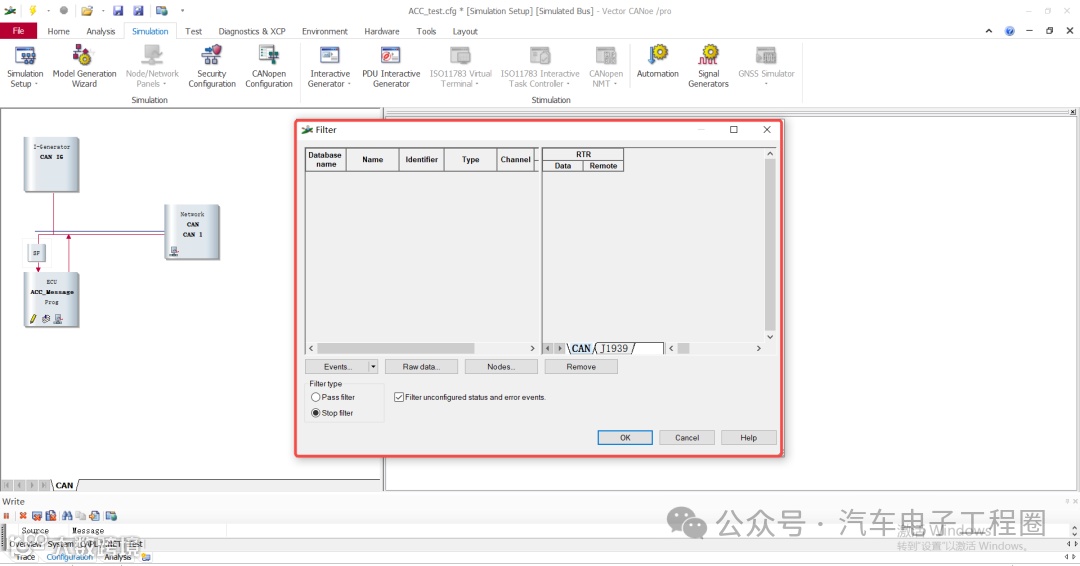Switch to the Configuration desktop tab
This screenshot has width=1080, height=566.
click(70, 557)
